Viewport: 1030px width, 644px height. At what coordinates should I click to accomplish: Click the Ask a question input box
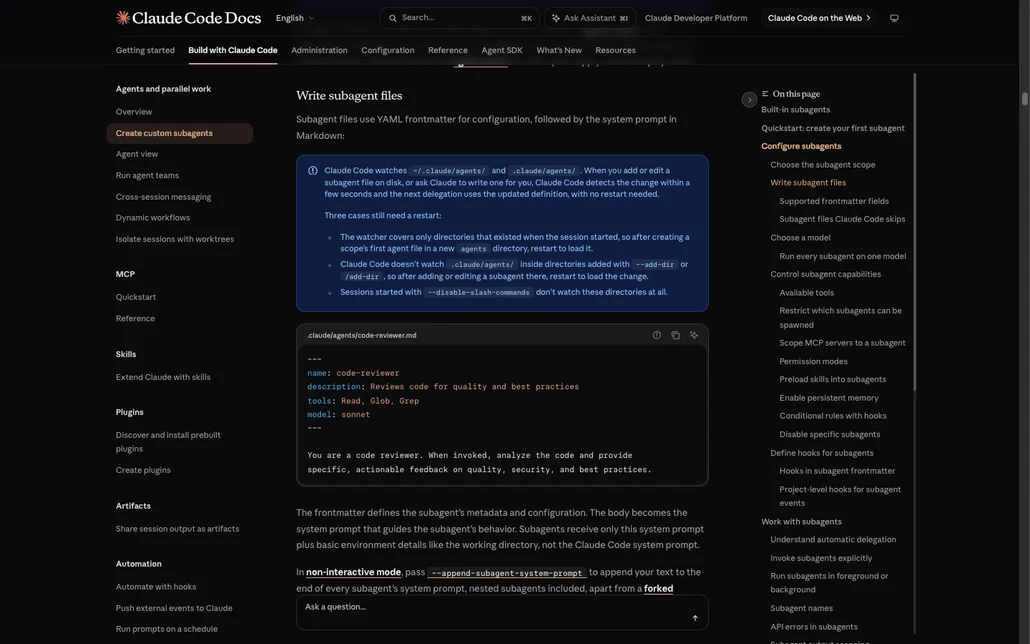tap(503, 612)
